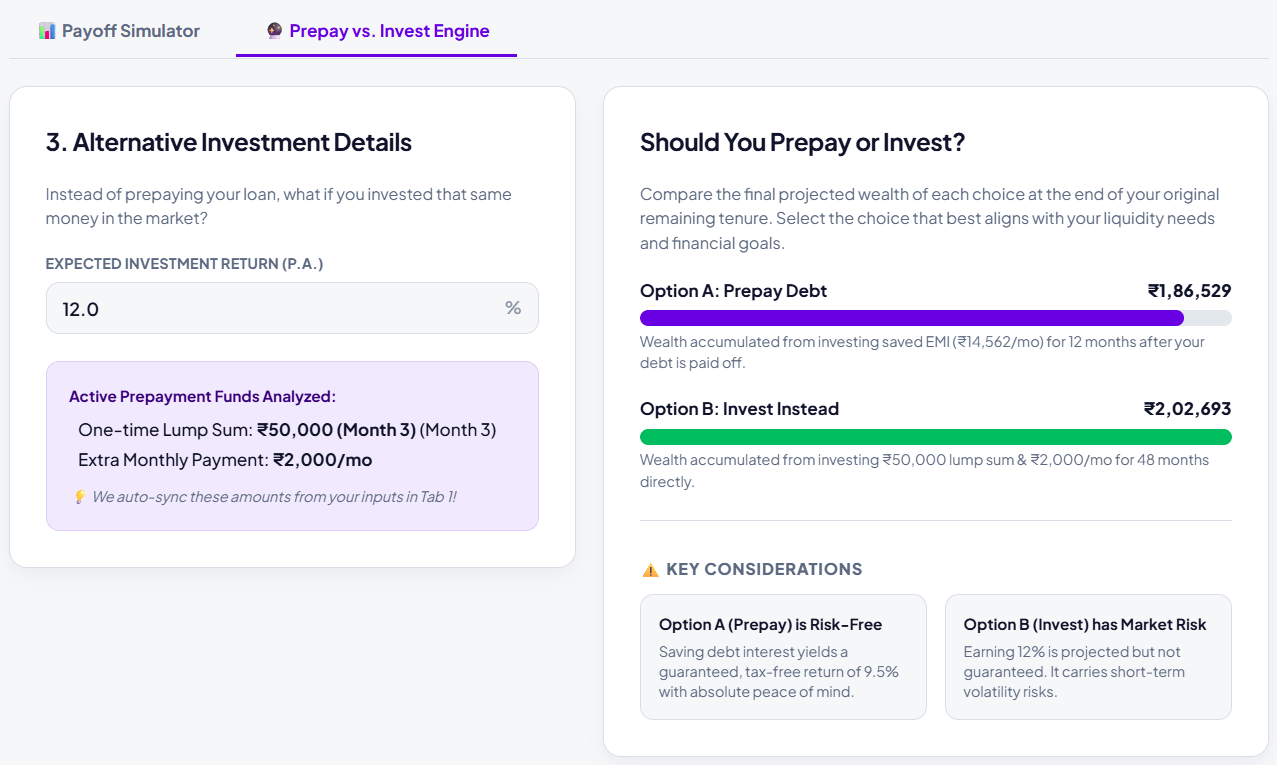This screenshot has width=1277, height=765.
Task: Open the Payoff Simulator tab
Action: 119,31
